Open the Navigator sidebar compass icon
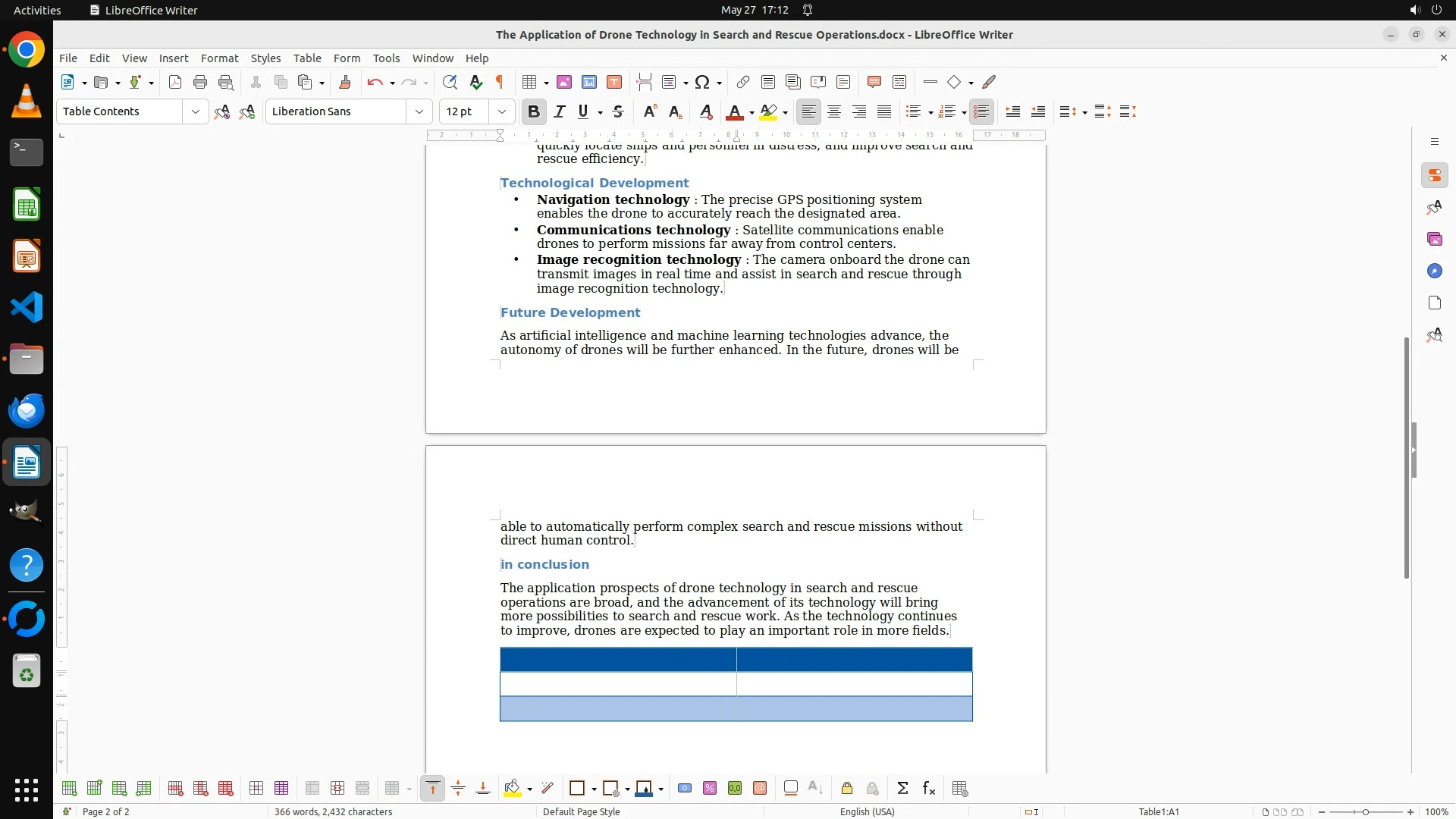This screenshot has width=1456, height=819. click(1434, 271)
